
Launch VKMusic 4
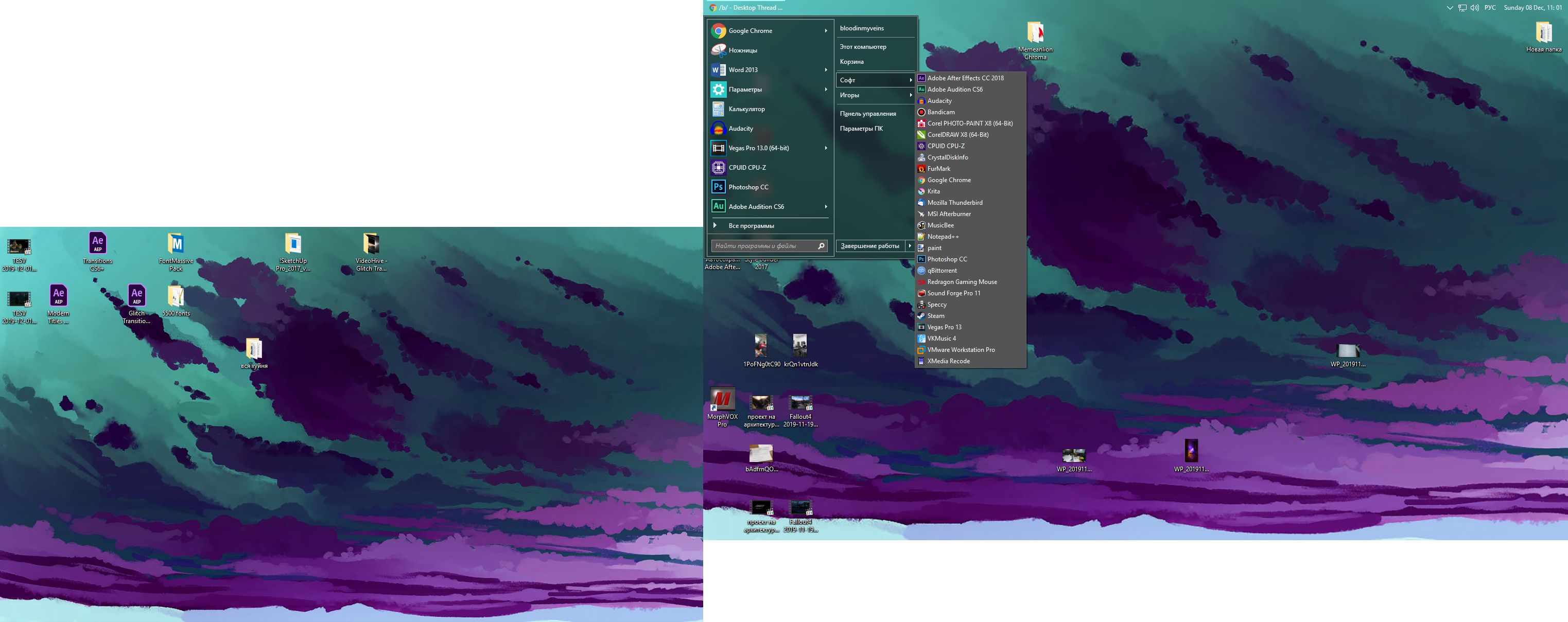click(x=971, y=339)
